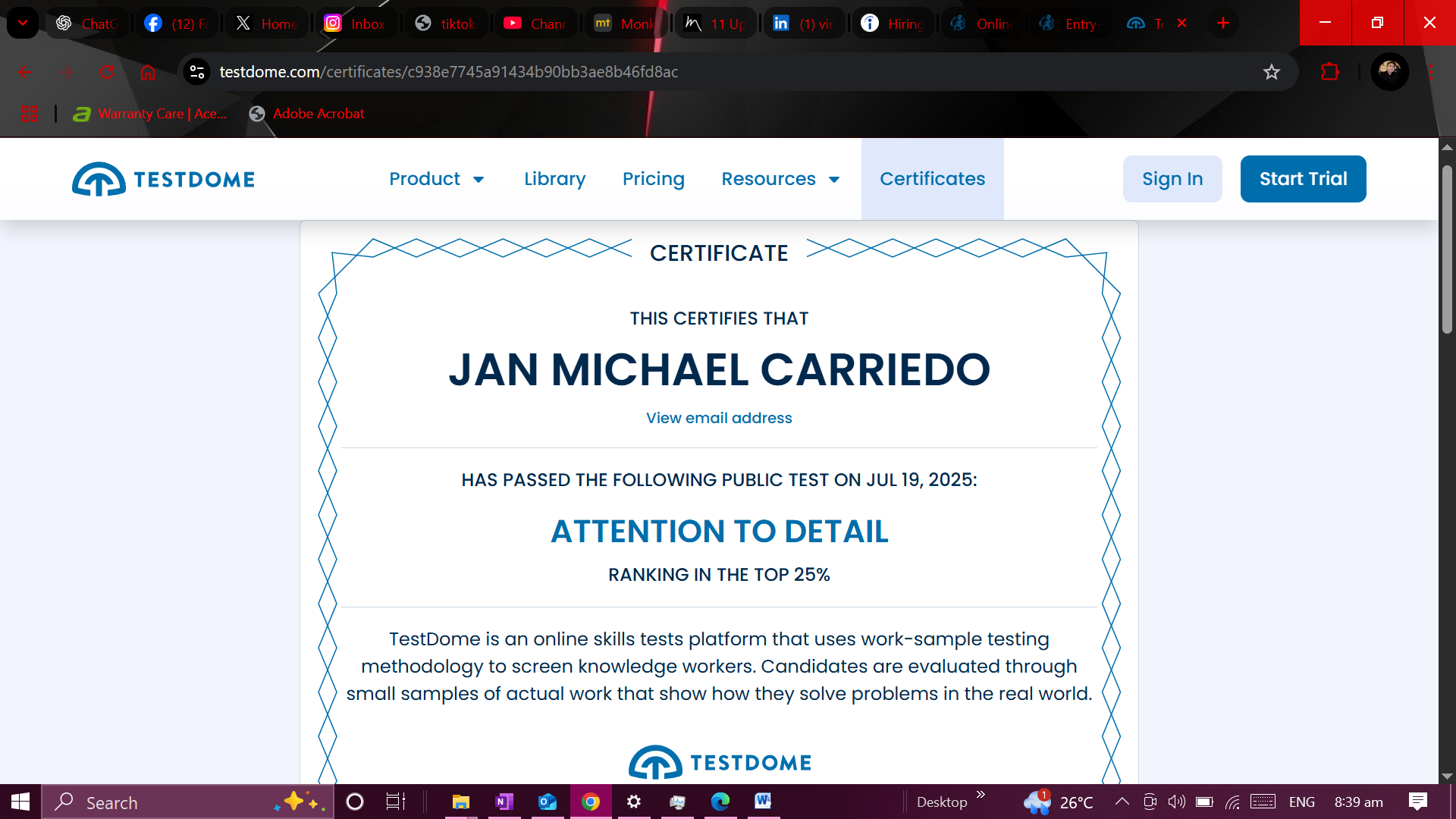Show hidden system tray icons chevron
This screenshot has width=1456, height=819.
coord(1122,802)
